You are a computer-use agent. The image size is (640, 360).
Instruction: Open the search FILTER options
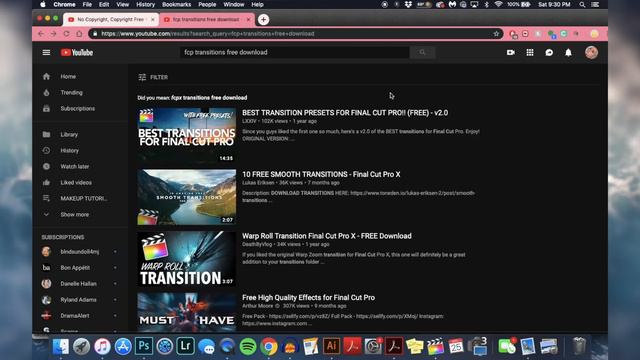pos(153,77)
